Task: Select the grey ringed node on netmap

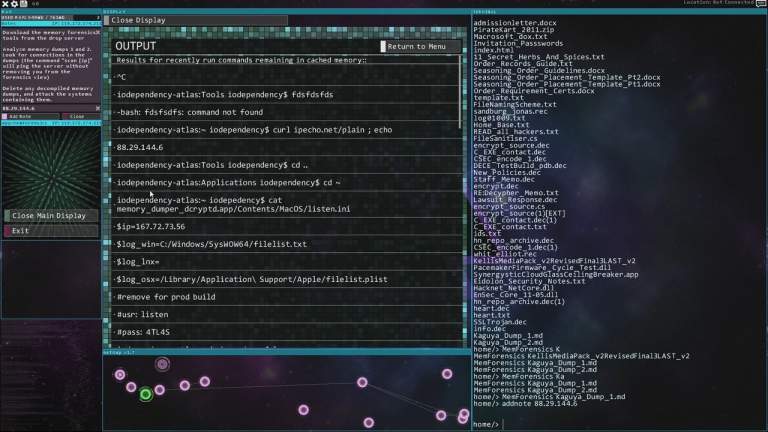Action: pyautogui.click(x=162, y=364)
